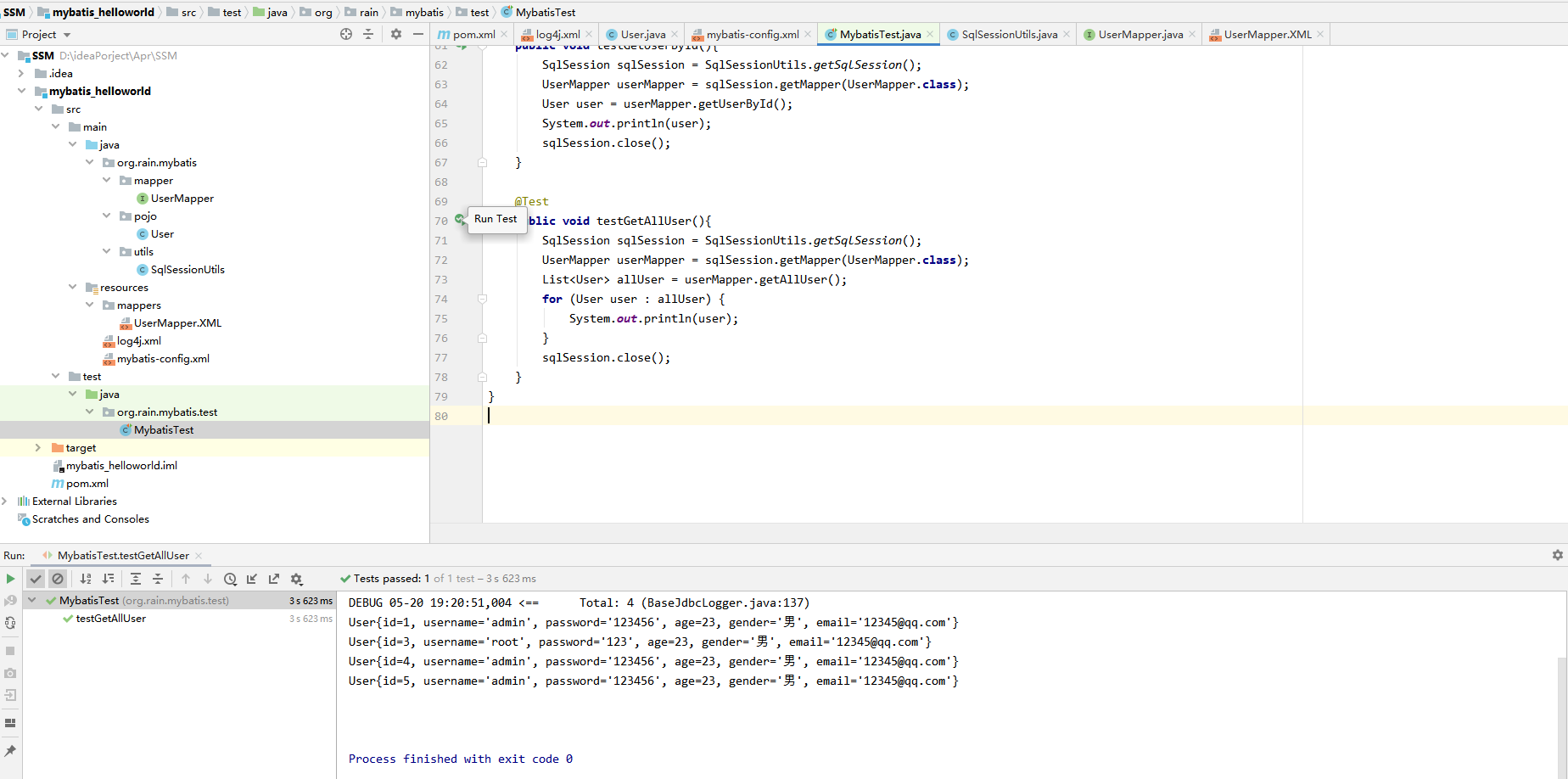Viewport: 1568px width, 779px height.
Task: Toggle Sort by Duration in Run toolbar
Action: (x=108, y=579)
